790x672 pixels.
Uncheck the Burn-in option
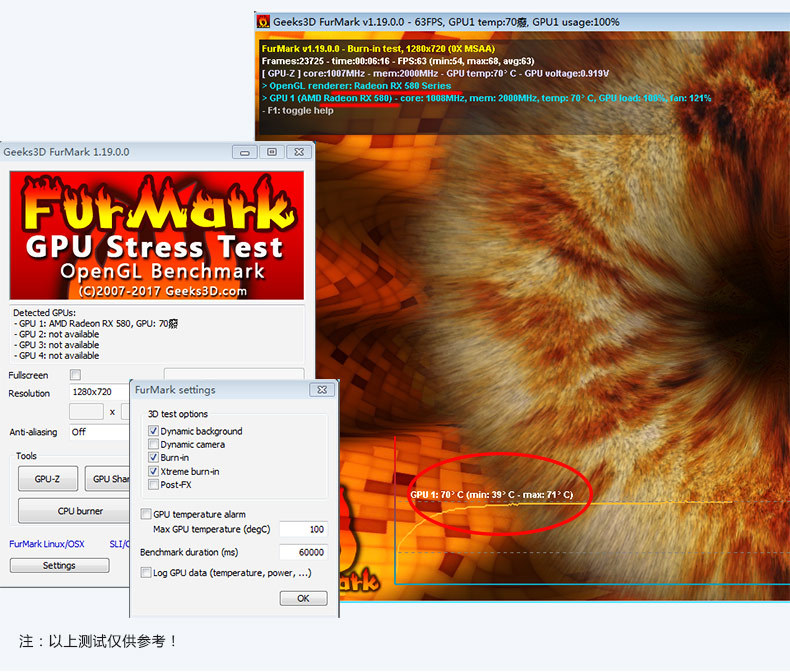[154, 457]
